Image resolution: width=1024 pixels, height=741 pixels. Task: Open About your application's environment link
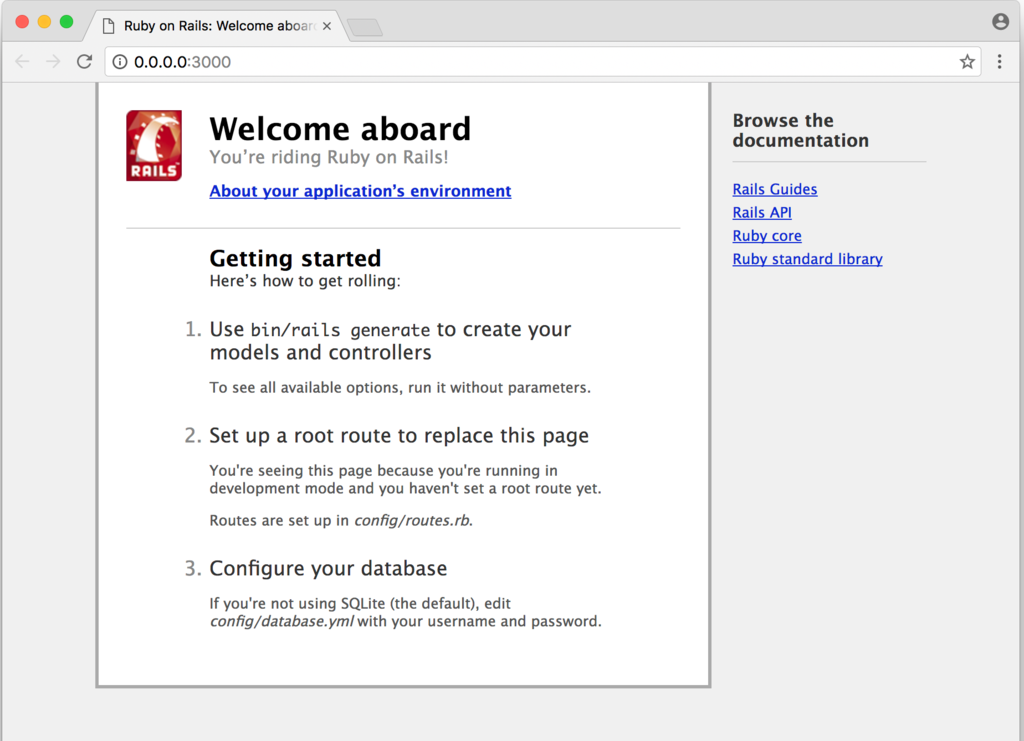[x=360, y=191]
